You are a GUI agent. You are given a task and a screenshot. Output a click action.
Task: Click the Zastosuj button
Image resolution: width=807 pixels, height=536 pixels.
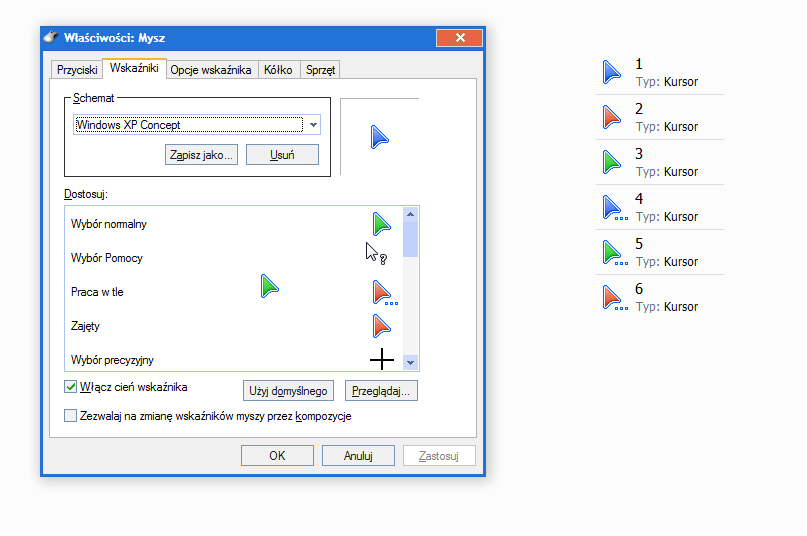click(x=438, y=456)
